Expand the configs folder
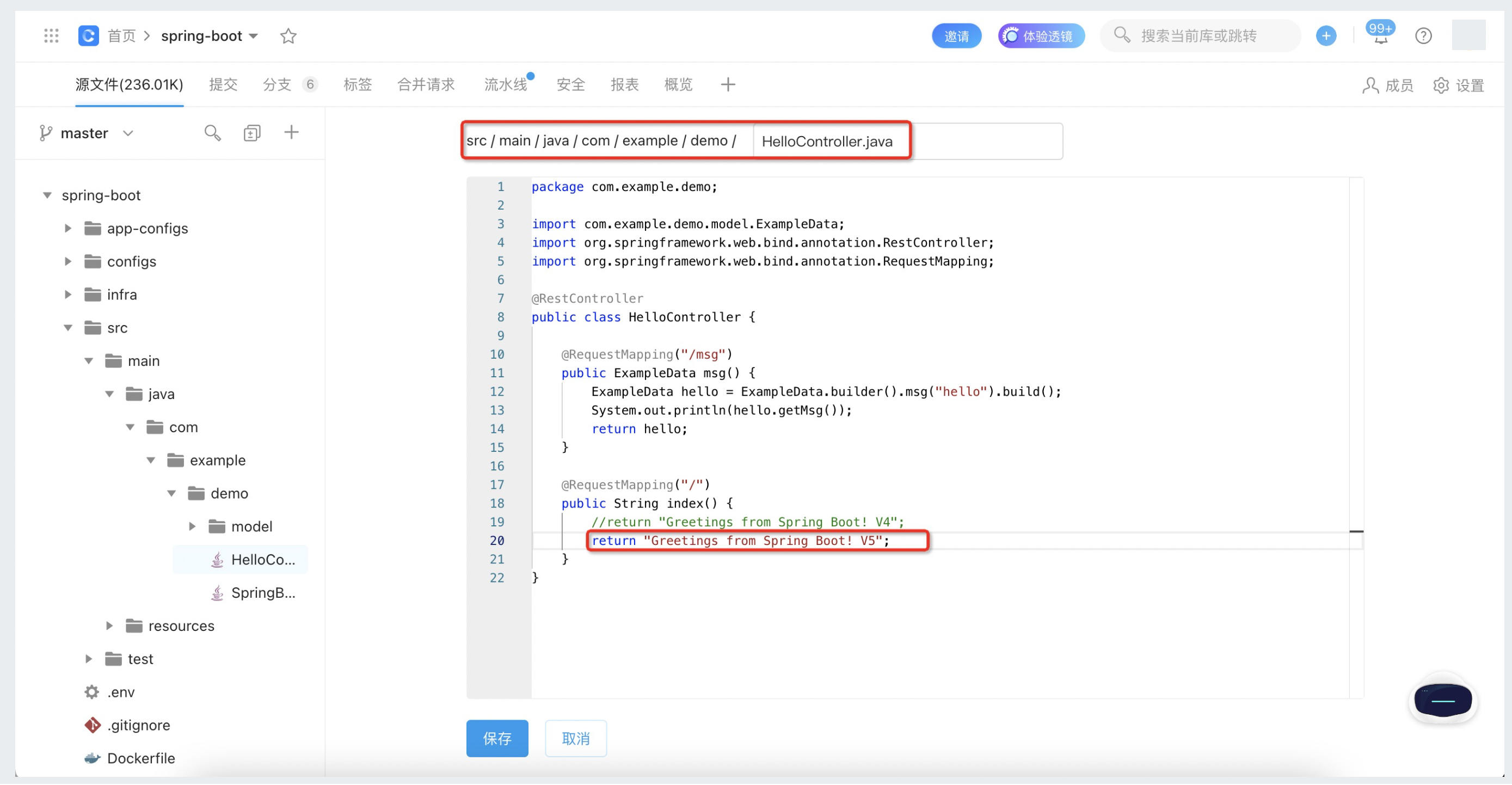 pyautogui.click(x=68, y=262)
